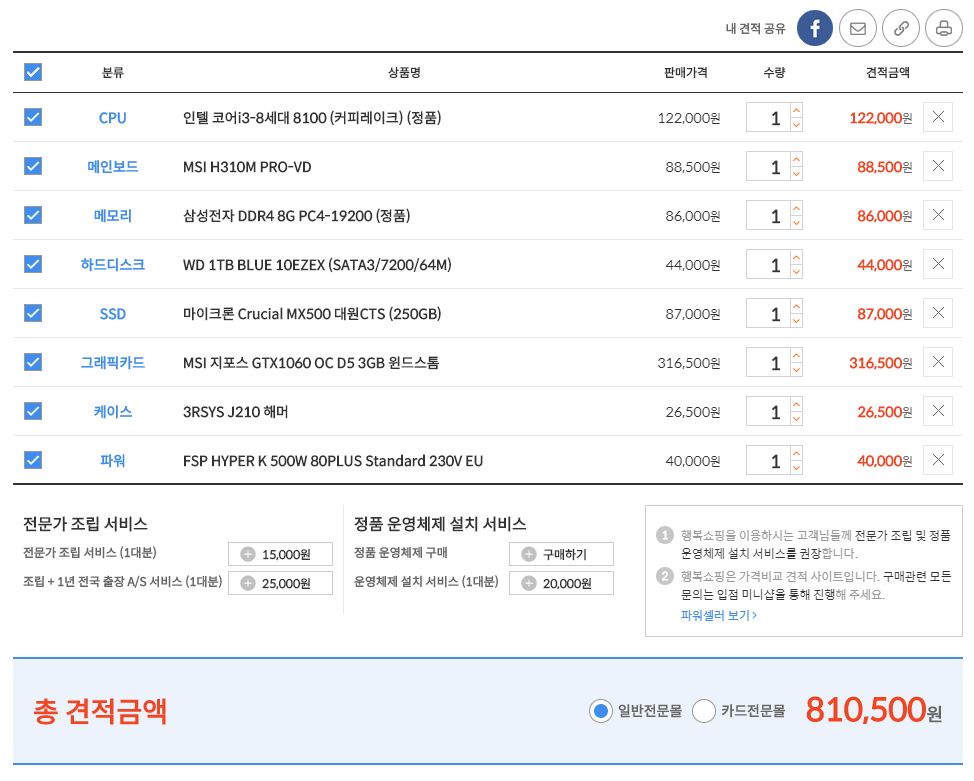Open the 그래픽카드 category link
Screen dimensions: 974x781
pyautogui.click(x=112, y=362)
